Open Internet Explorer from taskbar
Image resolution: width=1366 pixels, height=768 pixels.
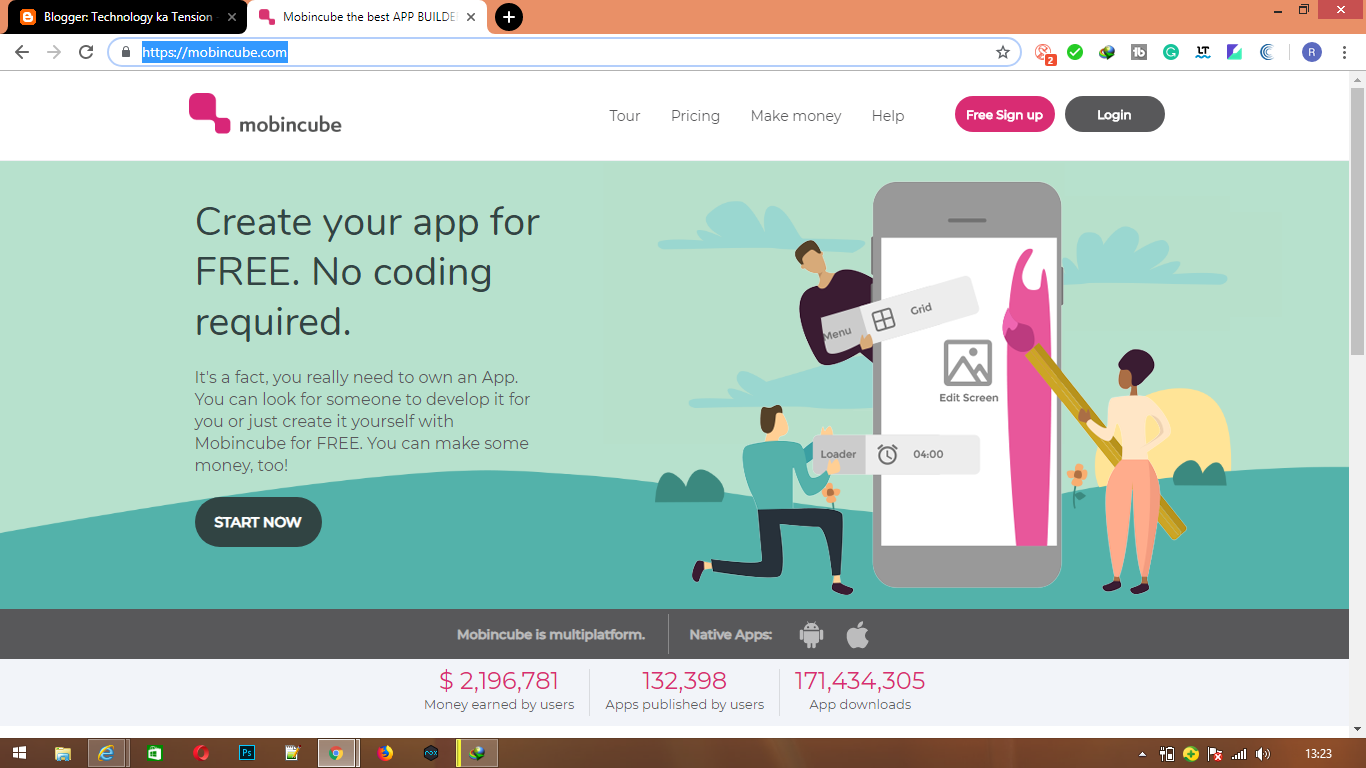point(107,753)
